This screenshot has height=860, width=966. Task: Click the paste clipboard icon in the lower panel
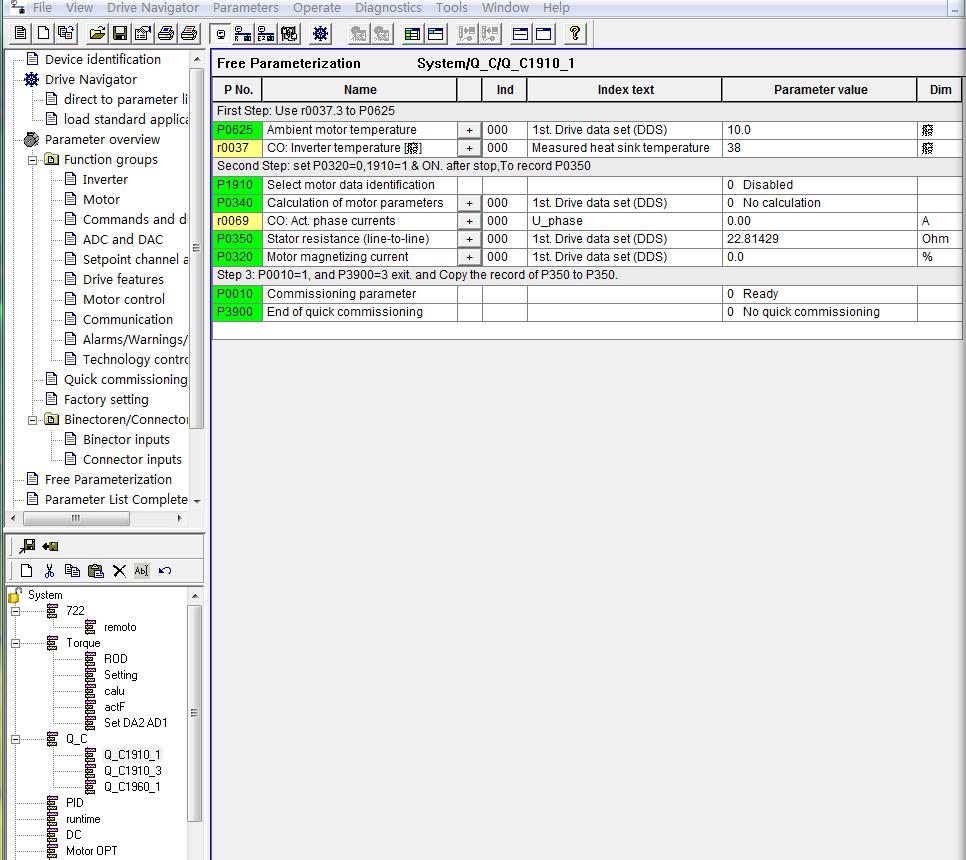pyautogui.click(x=96, y=571)
